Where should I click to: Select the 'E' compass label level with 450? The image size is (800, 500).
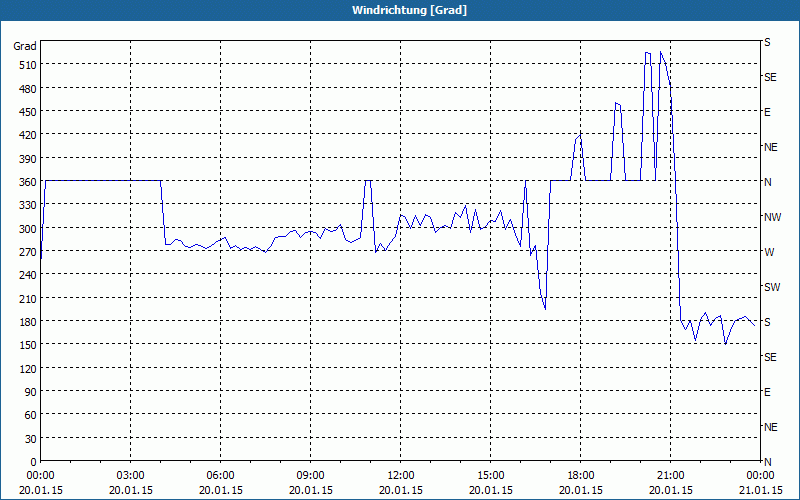pyautogui.click(x=767, y=112)
